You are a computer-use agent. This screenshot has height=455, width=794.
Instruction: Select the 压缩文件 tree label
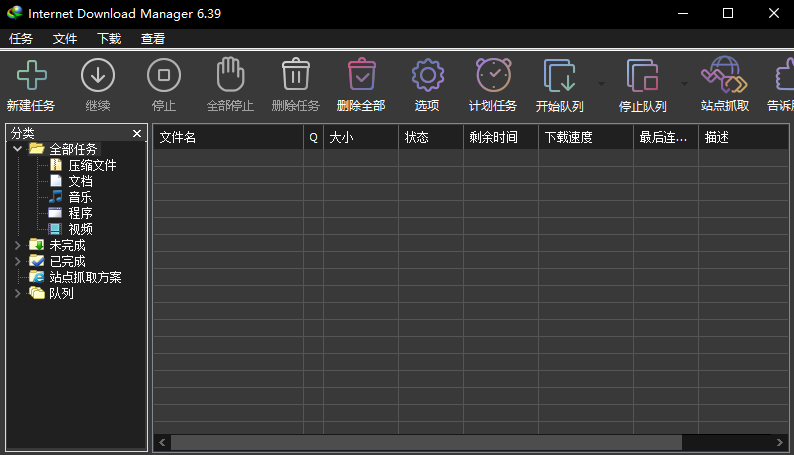(x=92, y=165)
